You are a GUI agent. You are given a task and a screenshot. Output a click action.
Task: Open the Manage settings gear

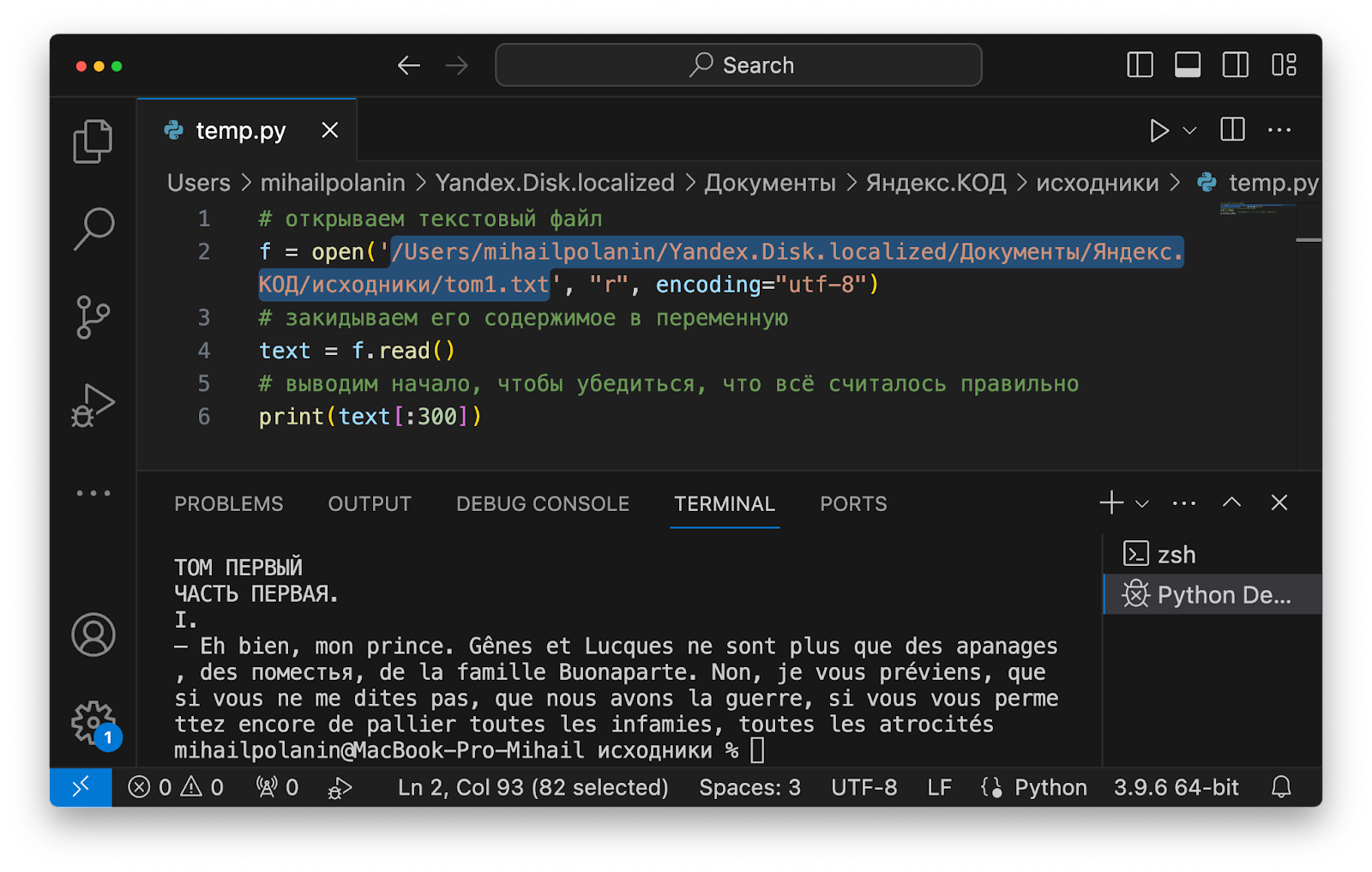pos(92,723)
